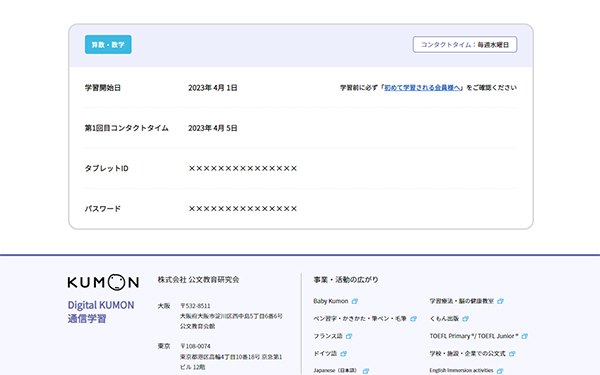Viewport: 600px width, 375px height.
Task: Open external-link icon beside フランス語
Action: (x=349, y=336)
